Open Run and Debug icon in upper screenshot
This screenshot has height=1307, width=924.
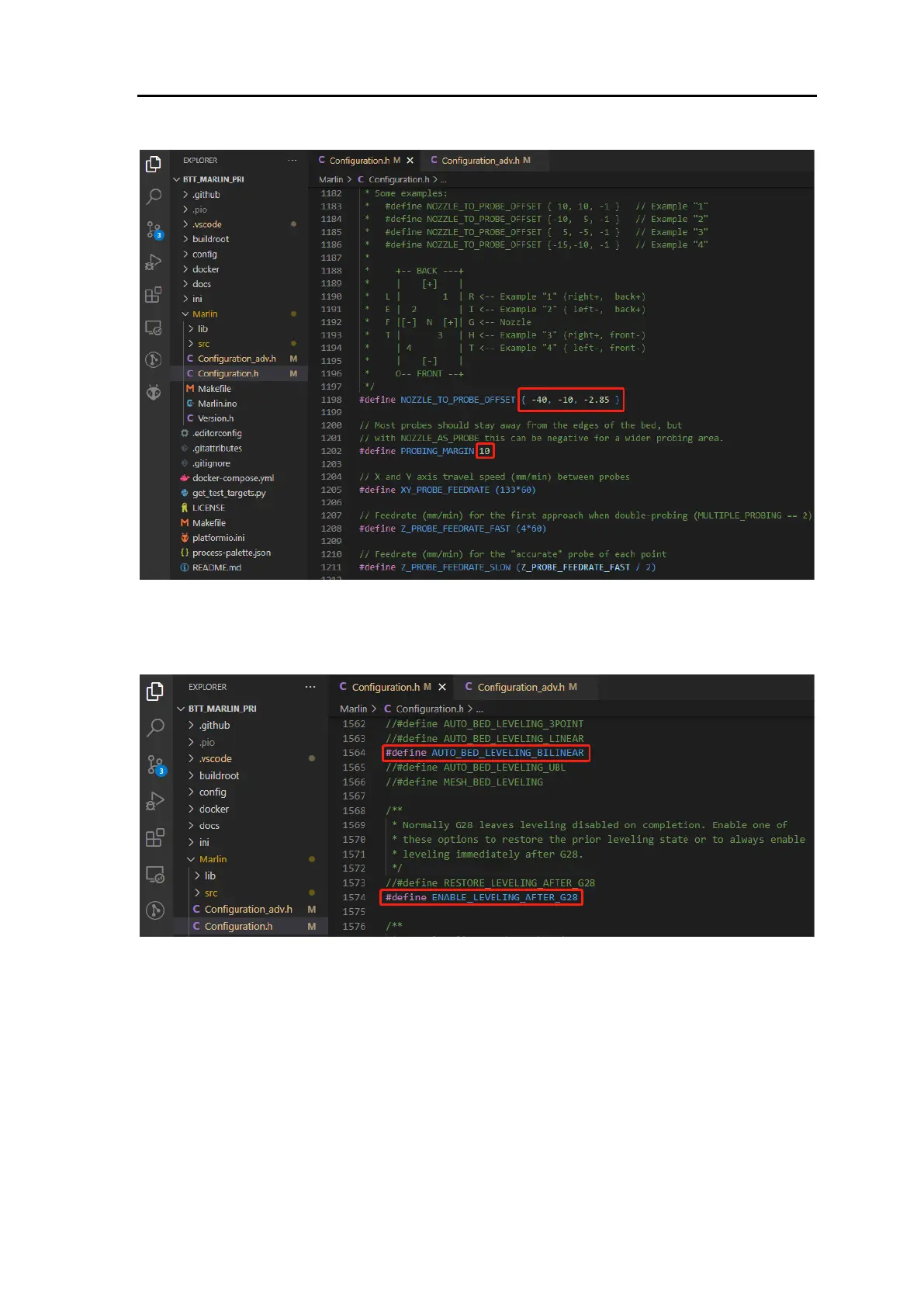tap(154, 262)
